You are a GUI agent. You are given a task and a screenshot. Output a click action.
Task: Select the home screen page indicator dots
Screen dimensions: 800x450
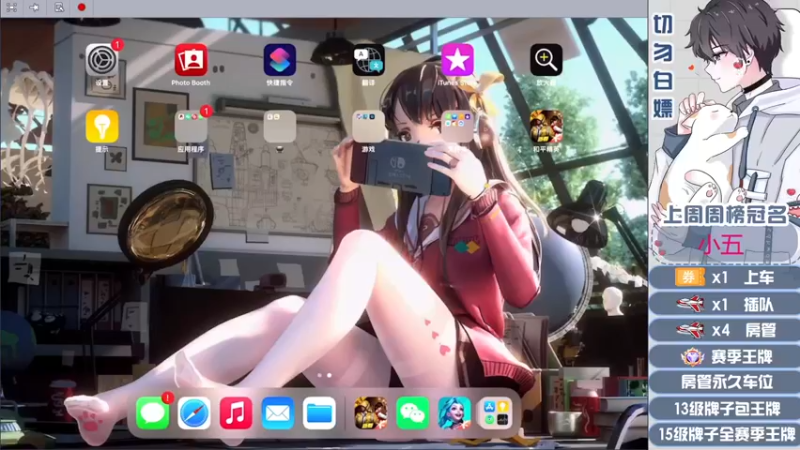[324, 376]
